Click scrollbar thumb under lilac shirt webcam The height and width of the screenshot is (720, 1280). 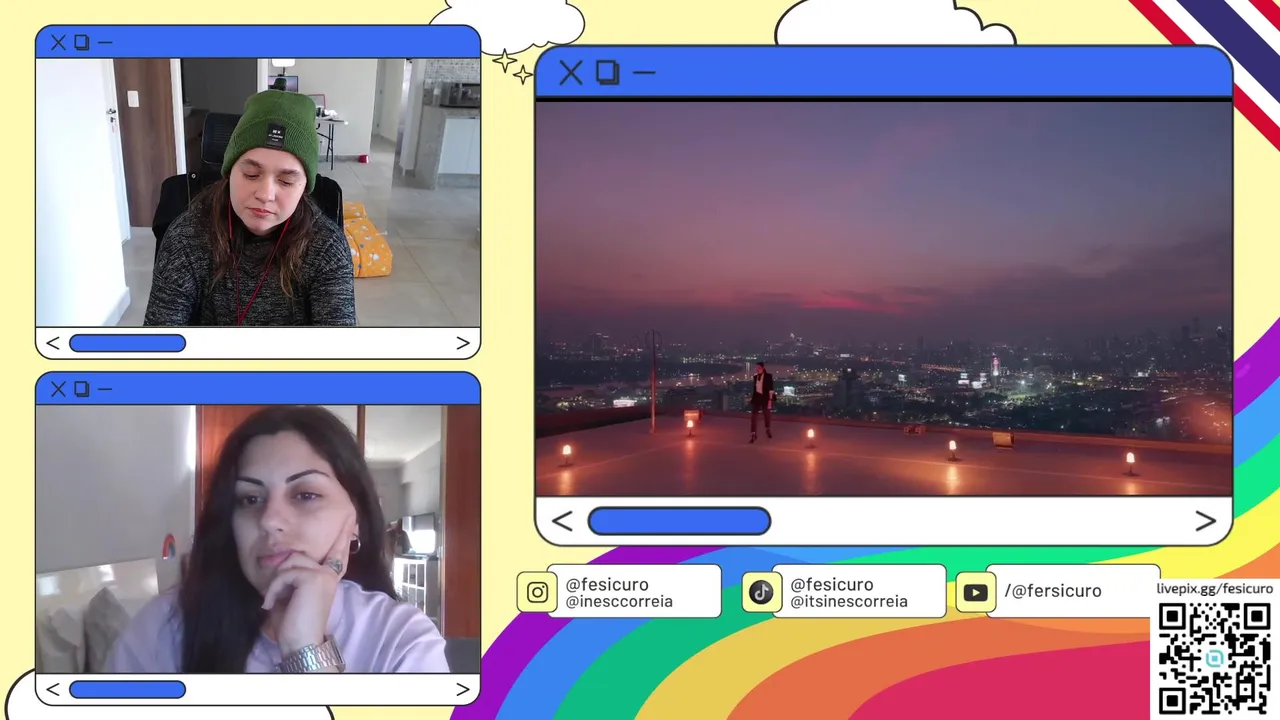point(127,689)
